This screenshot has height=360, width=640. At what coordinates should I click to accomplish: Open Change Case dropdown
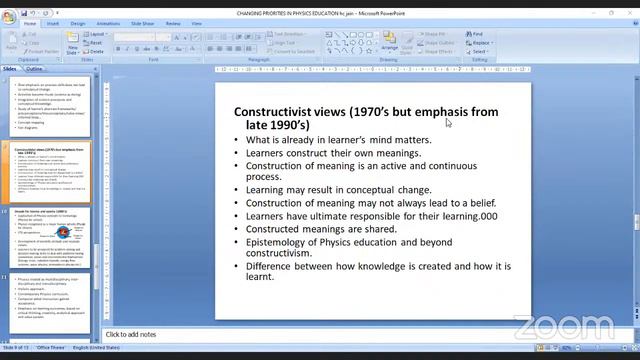click(x=179, y=49)
